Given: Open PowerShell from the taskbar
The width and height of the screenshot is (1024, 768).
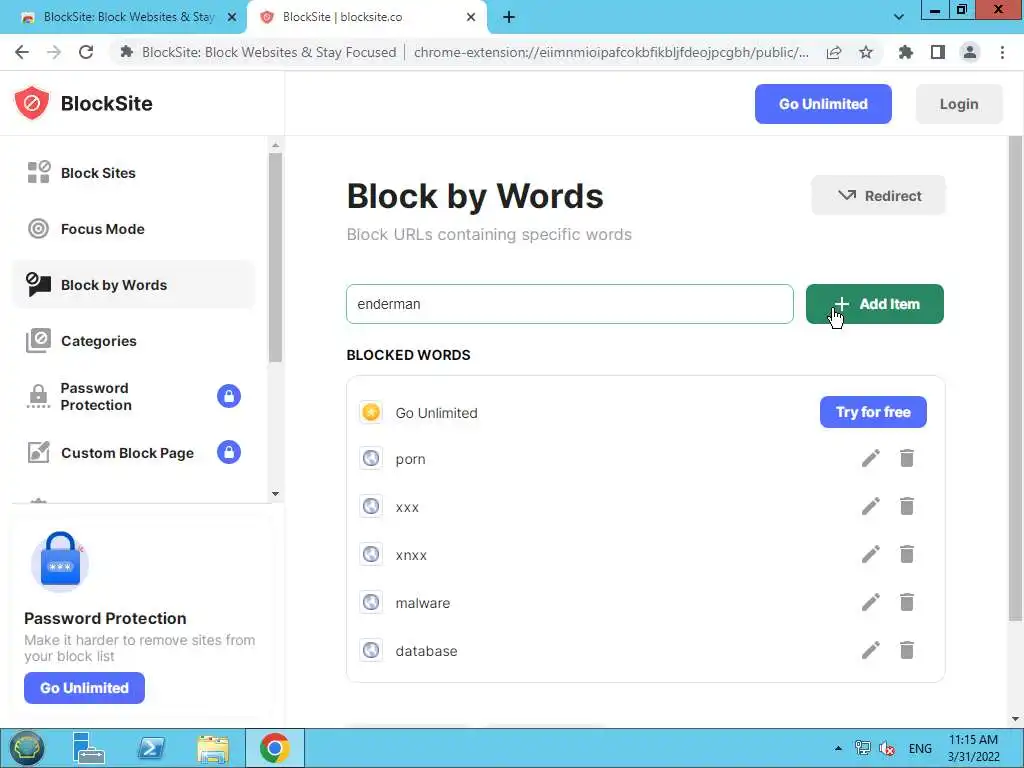Looking at the screenshot, I should coord(152,748).
